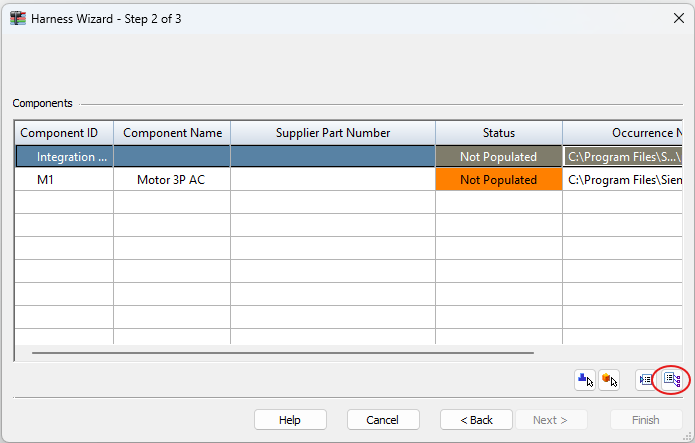Screen dimensions: 695x443
Task: Click the list import icon button
Action: (647, 380)
